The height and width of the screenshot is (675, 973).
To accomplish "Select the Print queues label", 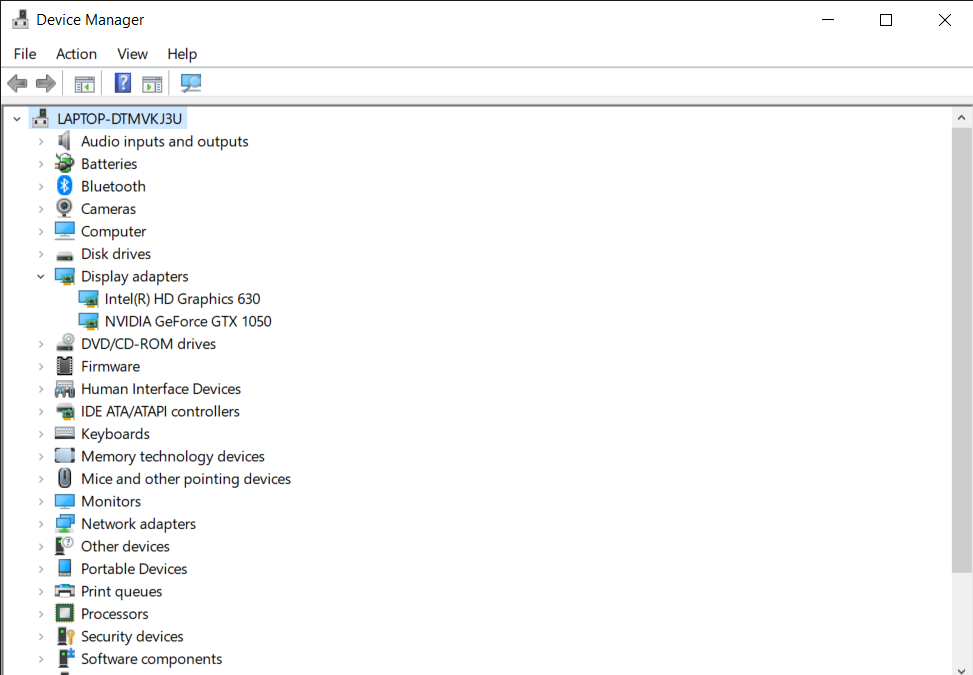I will 122,591.
